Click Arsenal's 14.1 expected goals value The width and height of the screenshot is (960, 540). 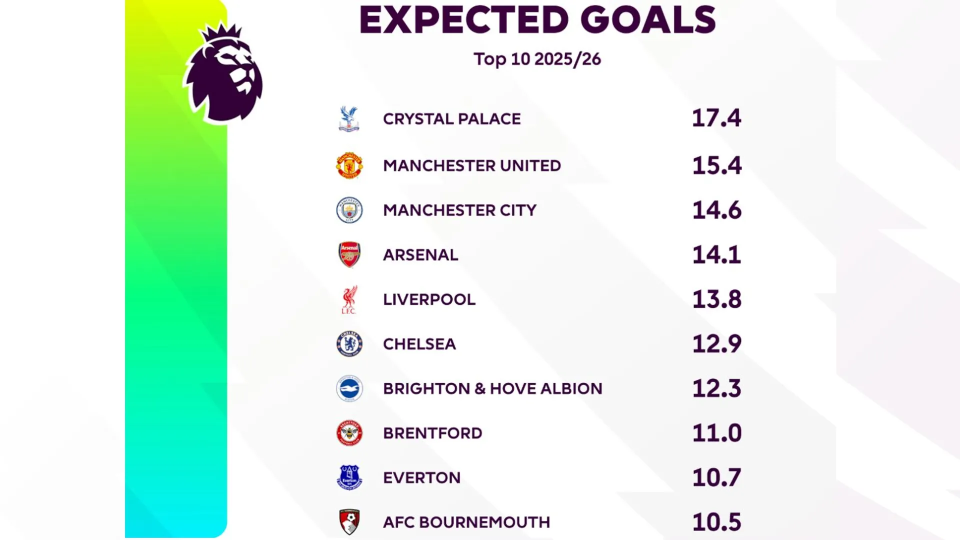[716, 255]
